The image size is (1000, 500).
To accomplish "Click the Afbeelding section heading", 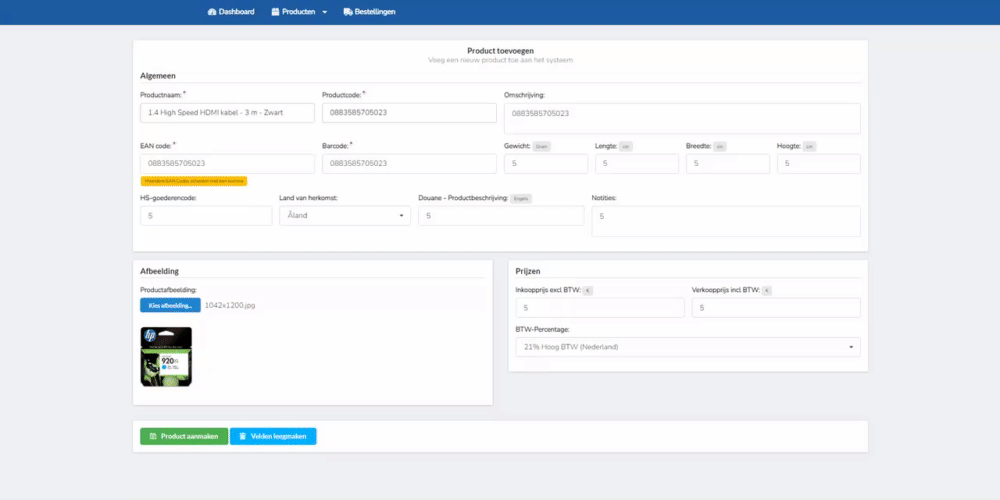I will pos(159,271).
